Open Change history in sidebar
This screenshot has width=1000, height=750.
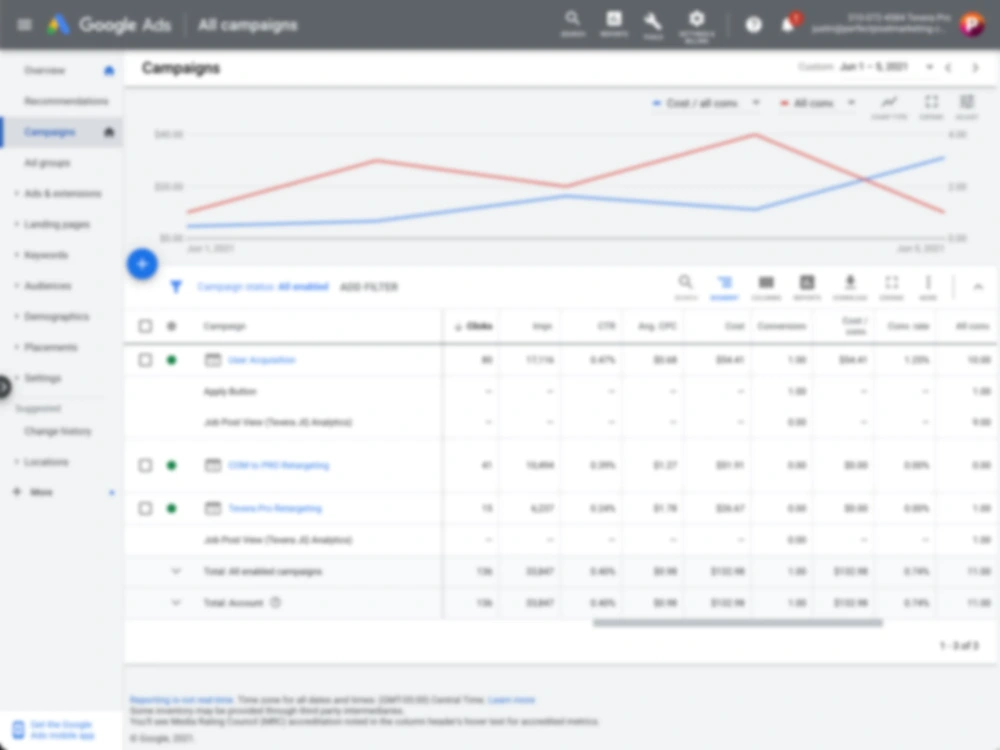pos(57,431)
